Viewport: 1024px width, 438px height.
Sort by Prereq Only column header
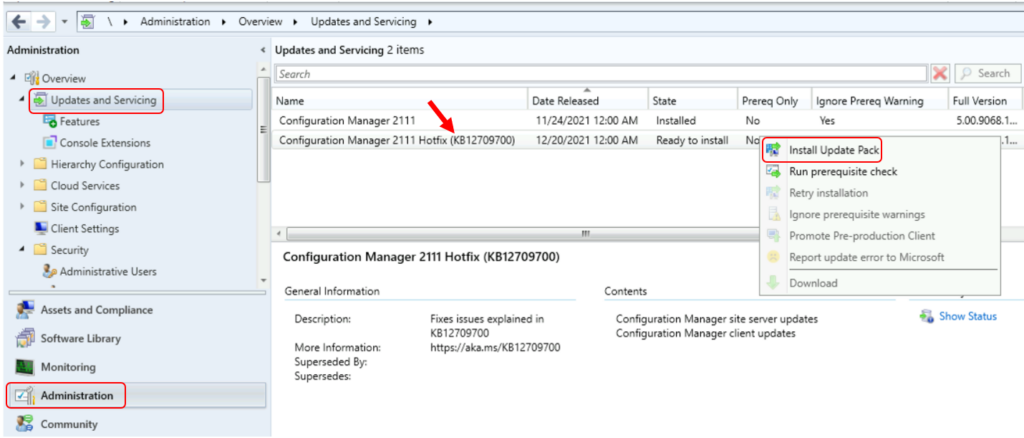tap(775, 101)
